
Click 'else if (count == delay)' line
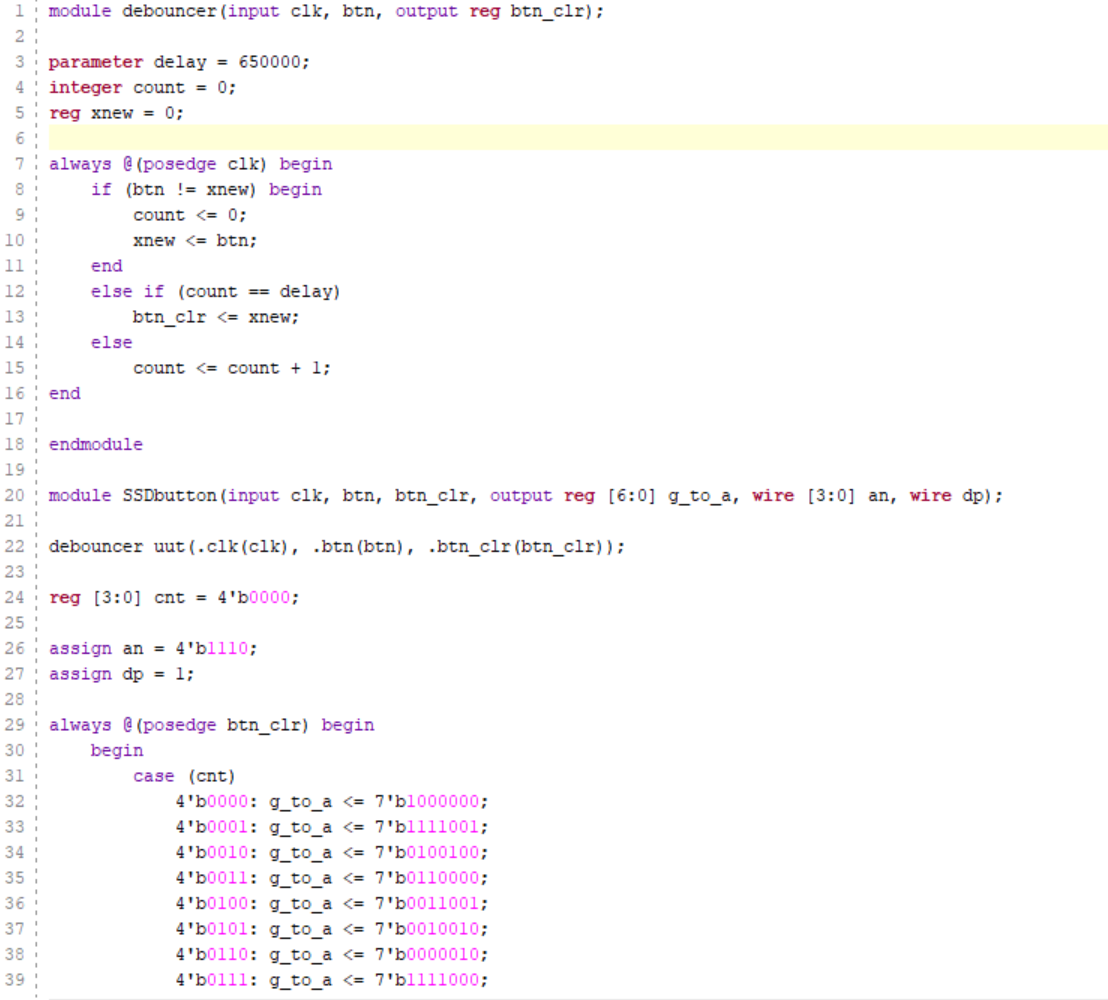tap(216, 291)
